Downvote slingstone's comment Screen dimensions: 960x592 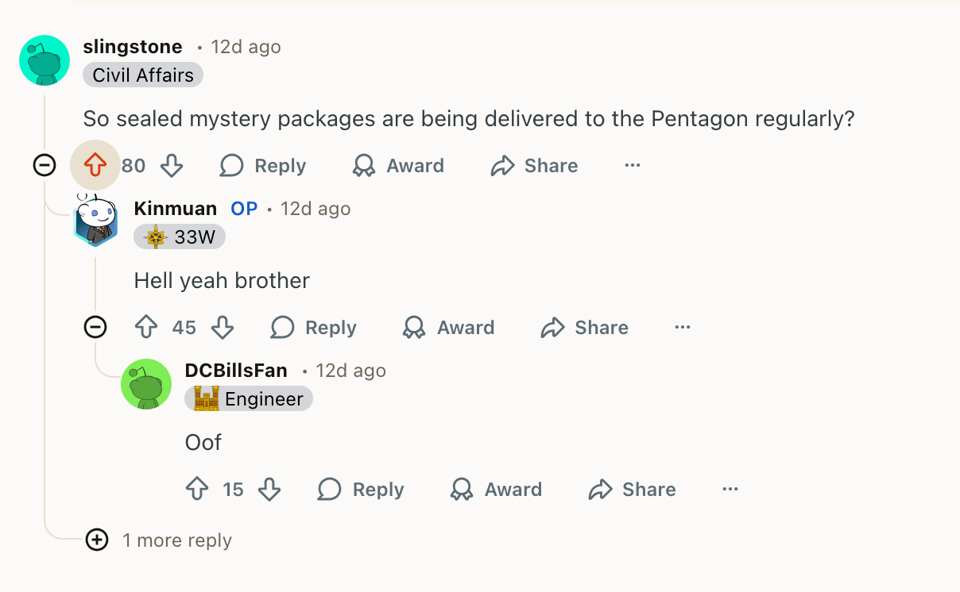pos(172,165)
